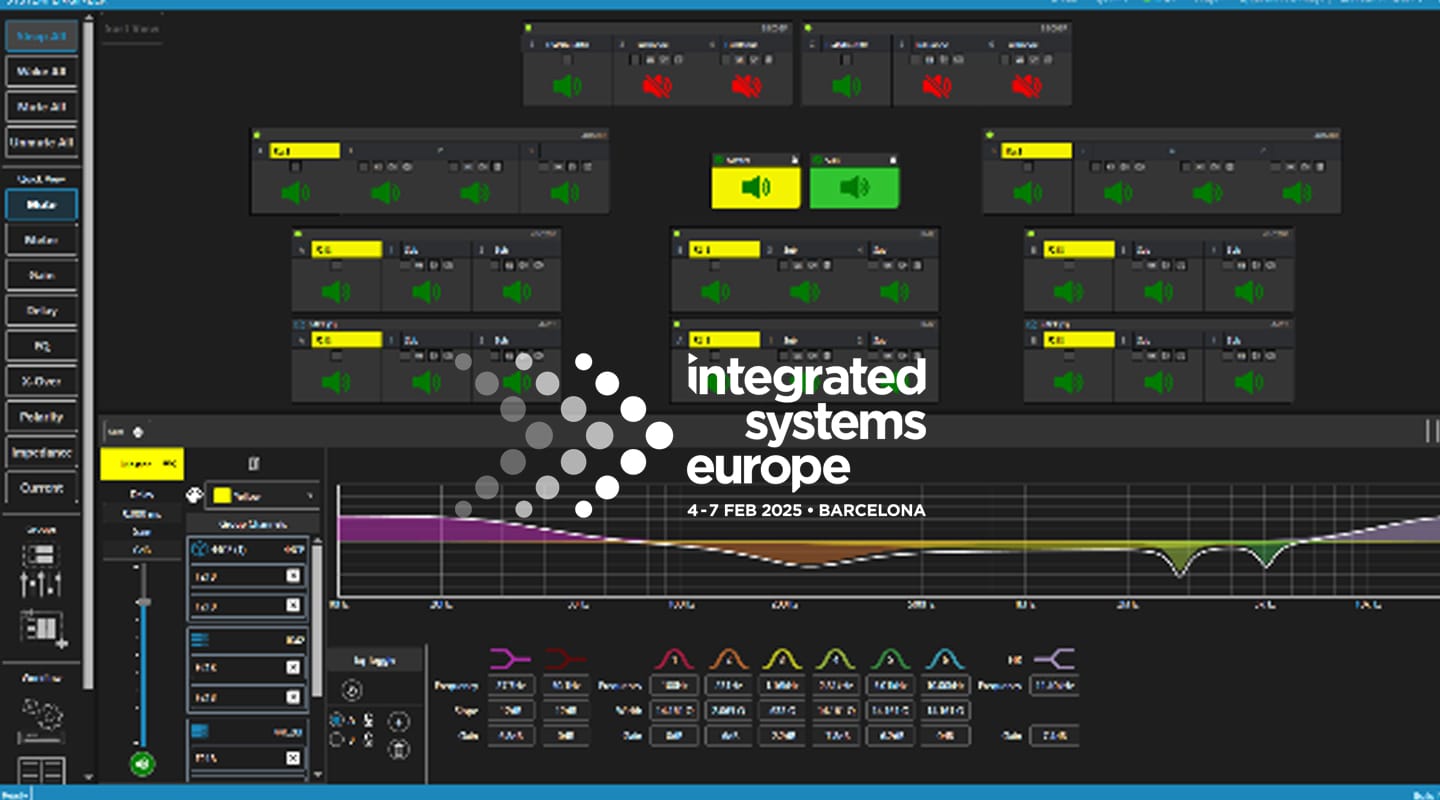The height and width of the screenshot is (800, 1440).
Task: Select the A preset radio button
Action: tap(337, 720)
